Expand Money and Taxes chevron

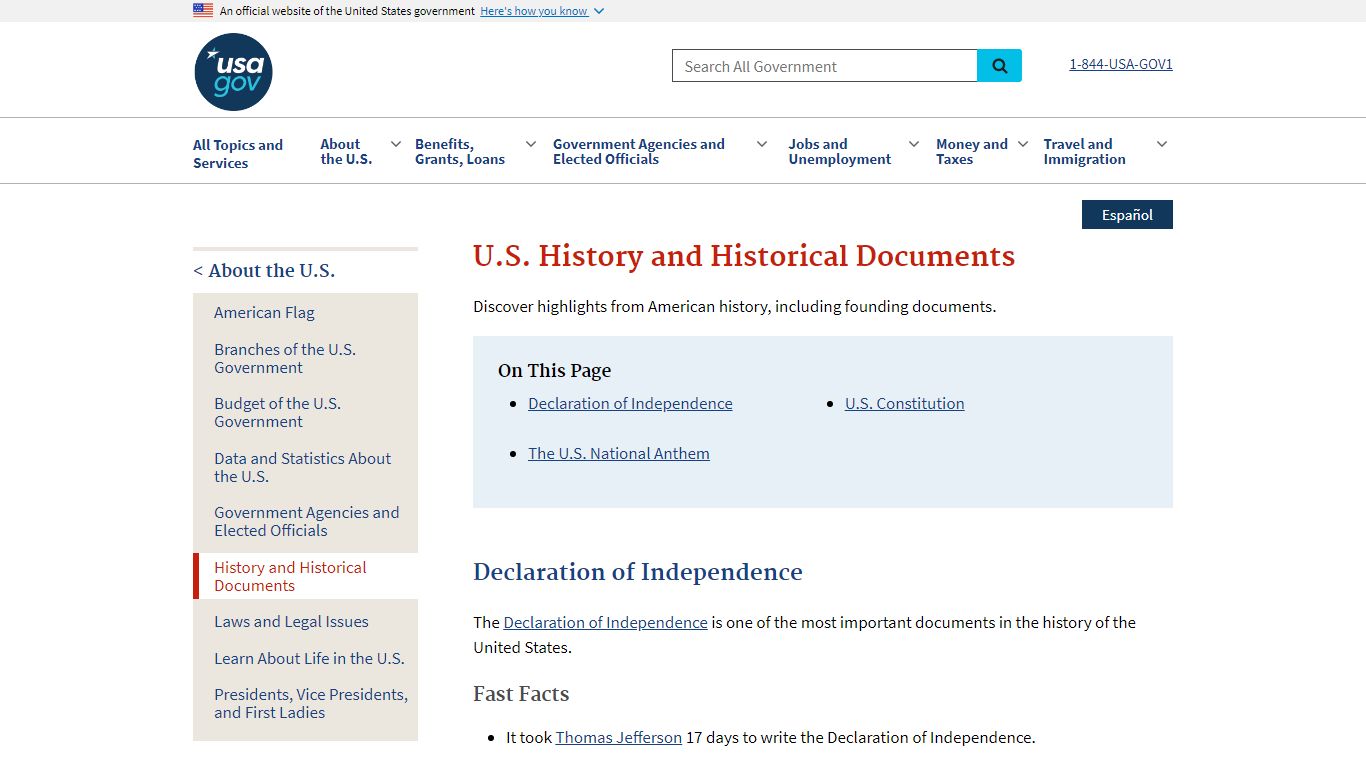click(1023, 144)
